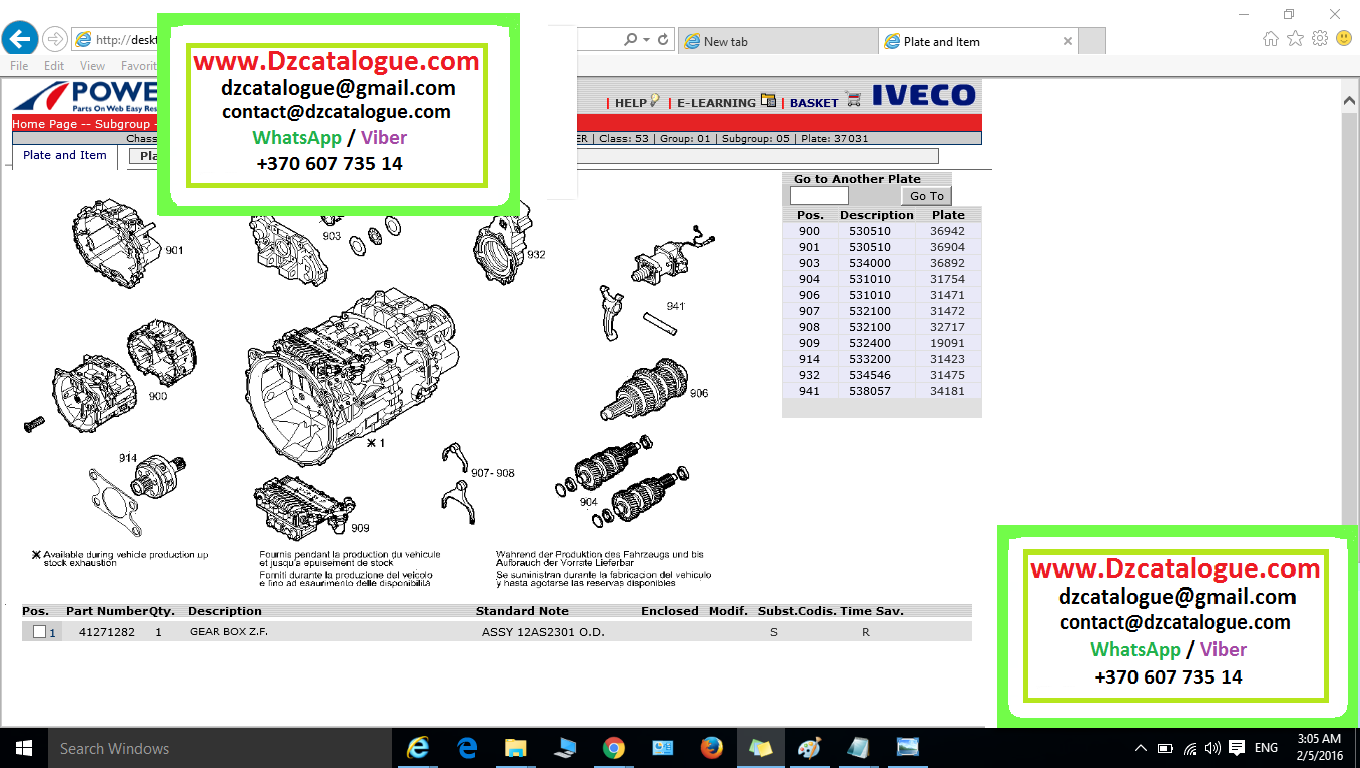Open Paint from the taskbar

click(809, 748)
